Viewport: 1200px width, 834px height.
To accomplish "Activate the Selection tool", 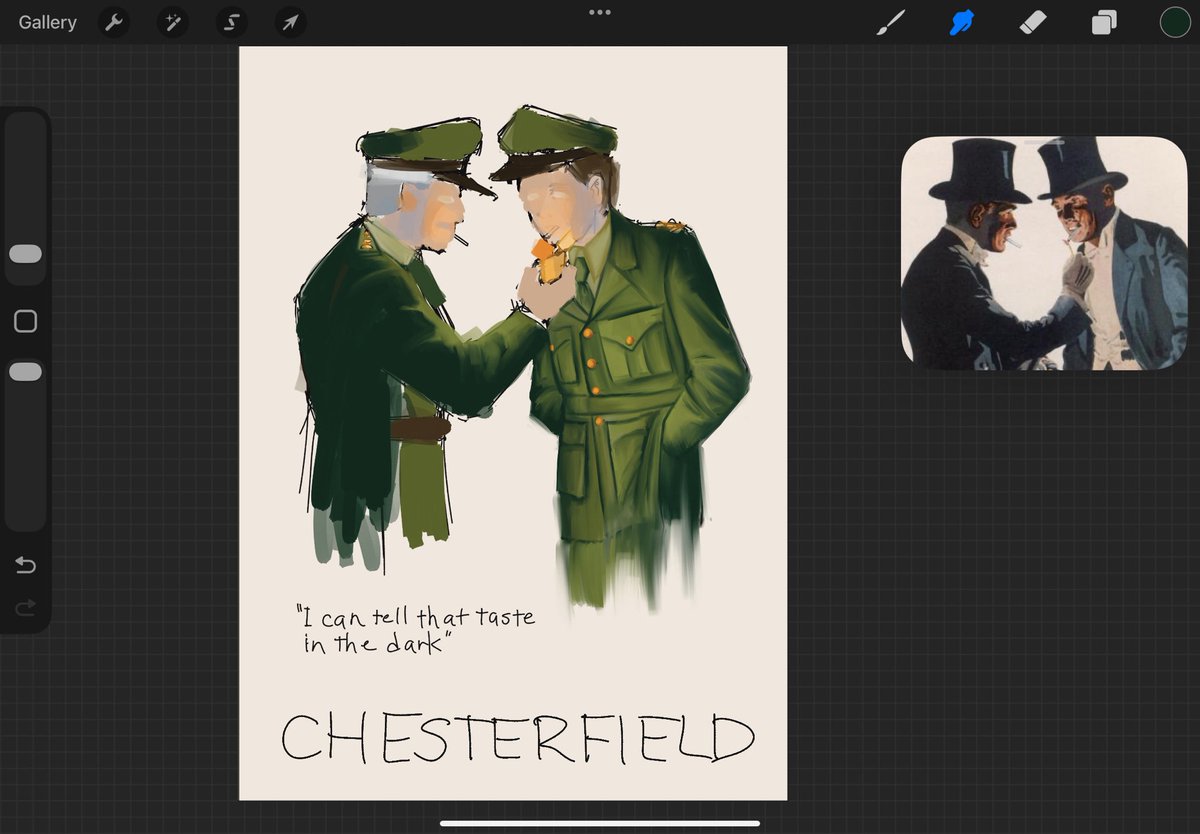I will 232,22.
